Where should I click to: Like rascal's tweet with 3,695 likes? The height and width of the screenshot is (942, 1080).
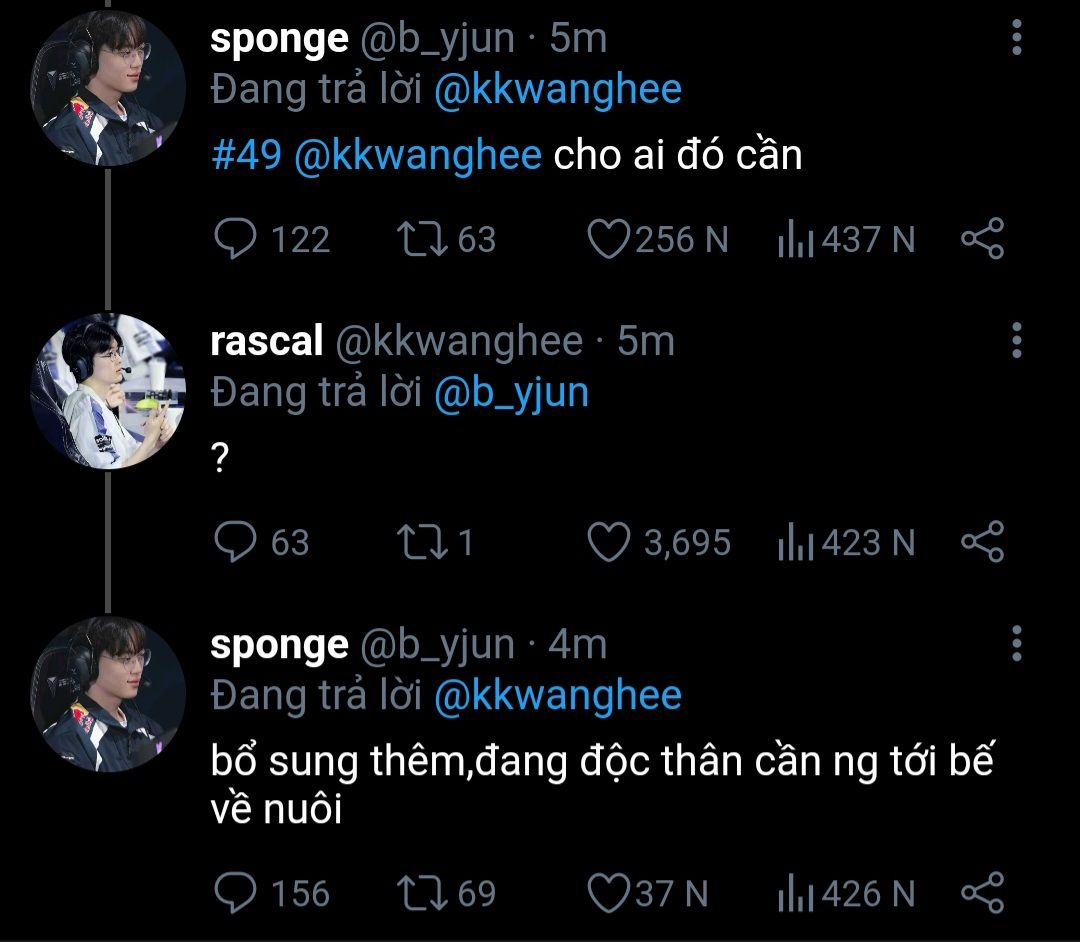[x=608, y=542]
